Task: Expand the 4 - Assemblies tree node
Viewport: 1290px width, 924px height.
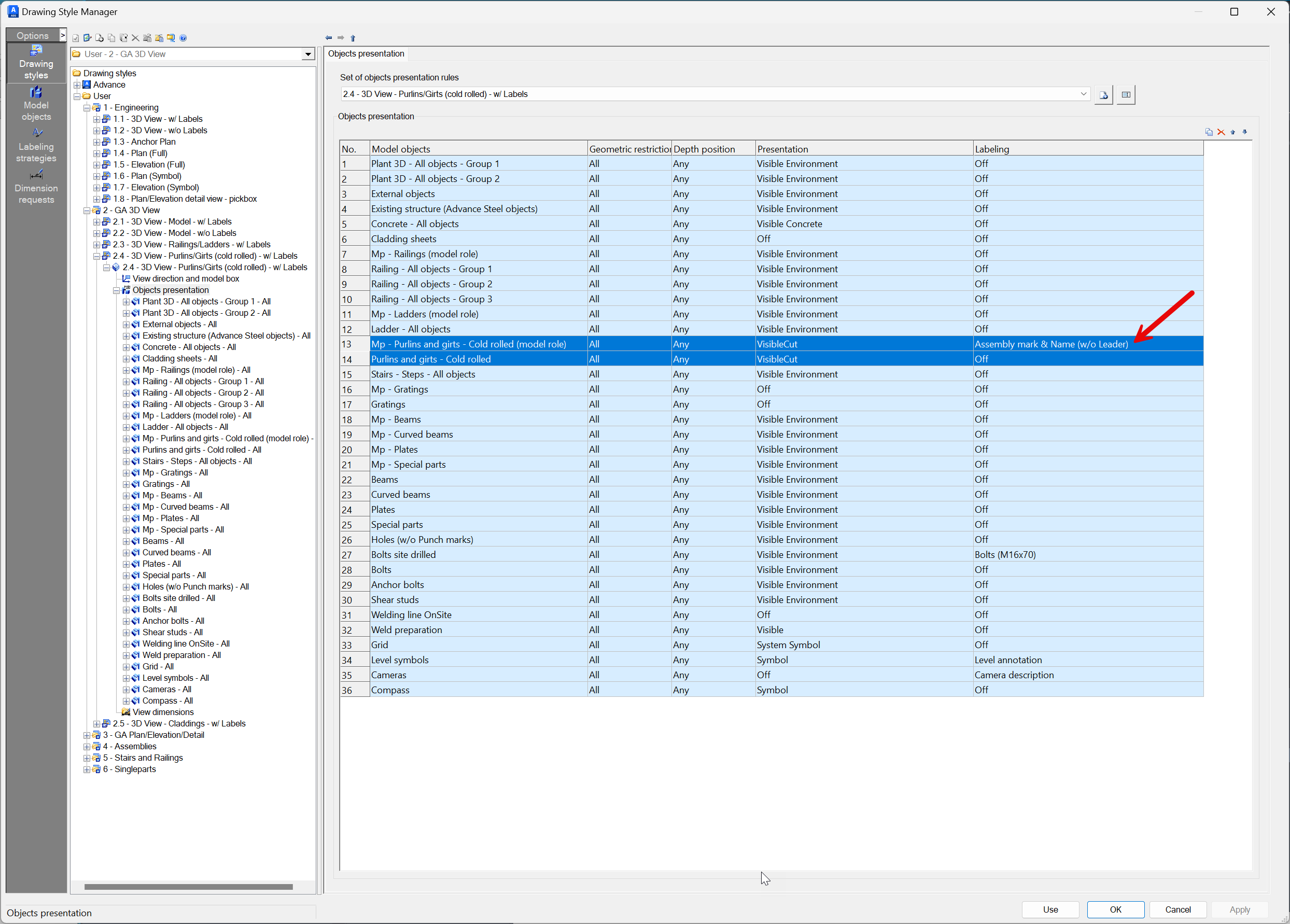Action: click(87, 746)
